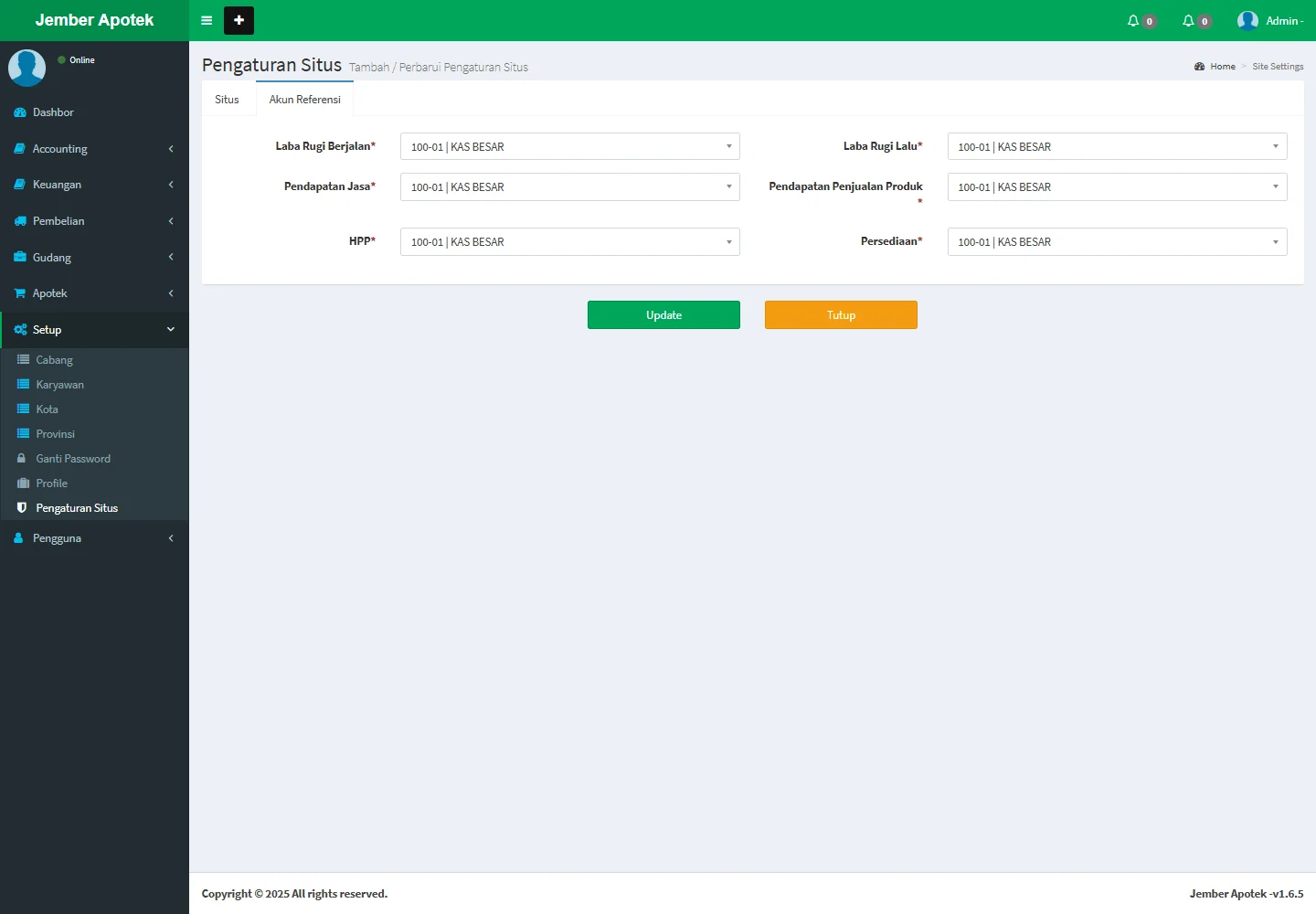The height and width of the screenshot is (914, 1316).
Task: Click the black plus quick-add icon
Action: 239,20
